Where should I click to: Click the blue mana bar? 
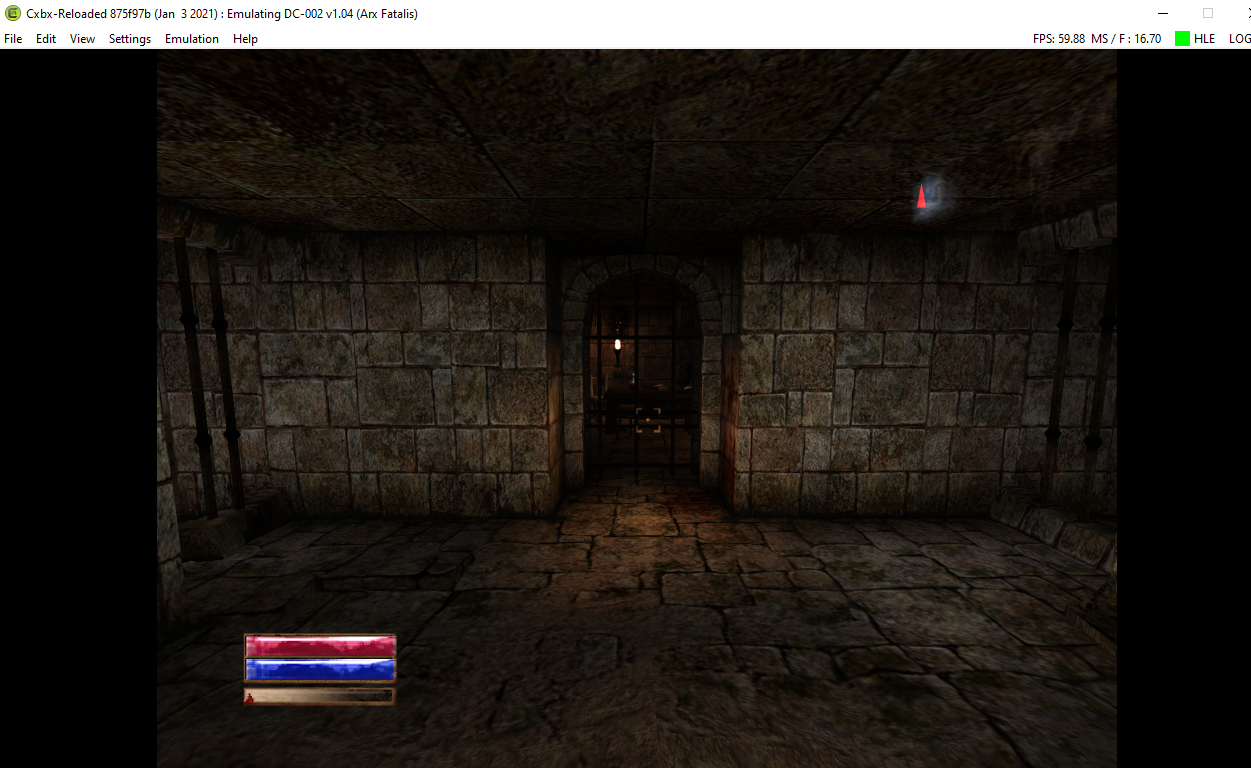click(320, 670)
